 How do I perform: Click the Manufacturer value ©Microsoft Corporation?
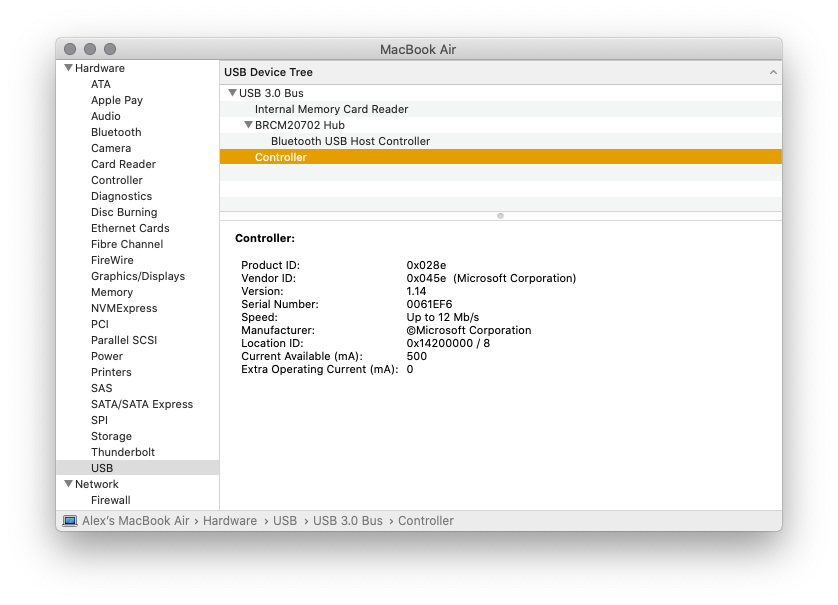pyautogui.click(x=469, y=330)
